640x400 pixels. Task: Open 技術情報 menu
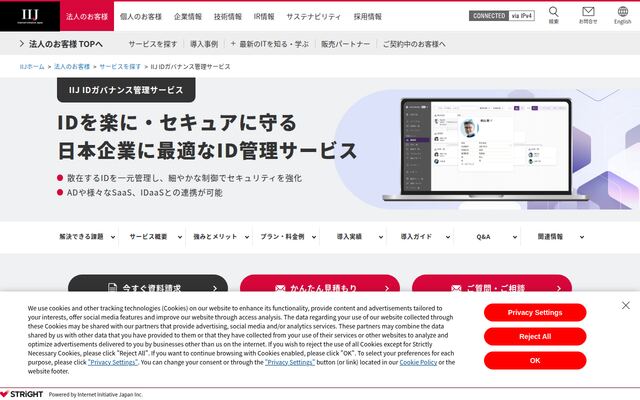pyautogui.click(x=228, y=17)
